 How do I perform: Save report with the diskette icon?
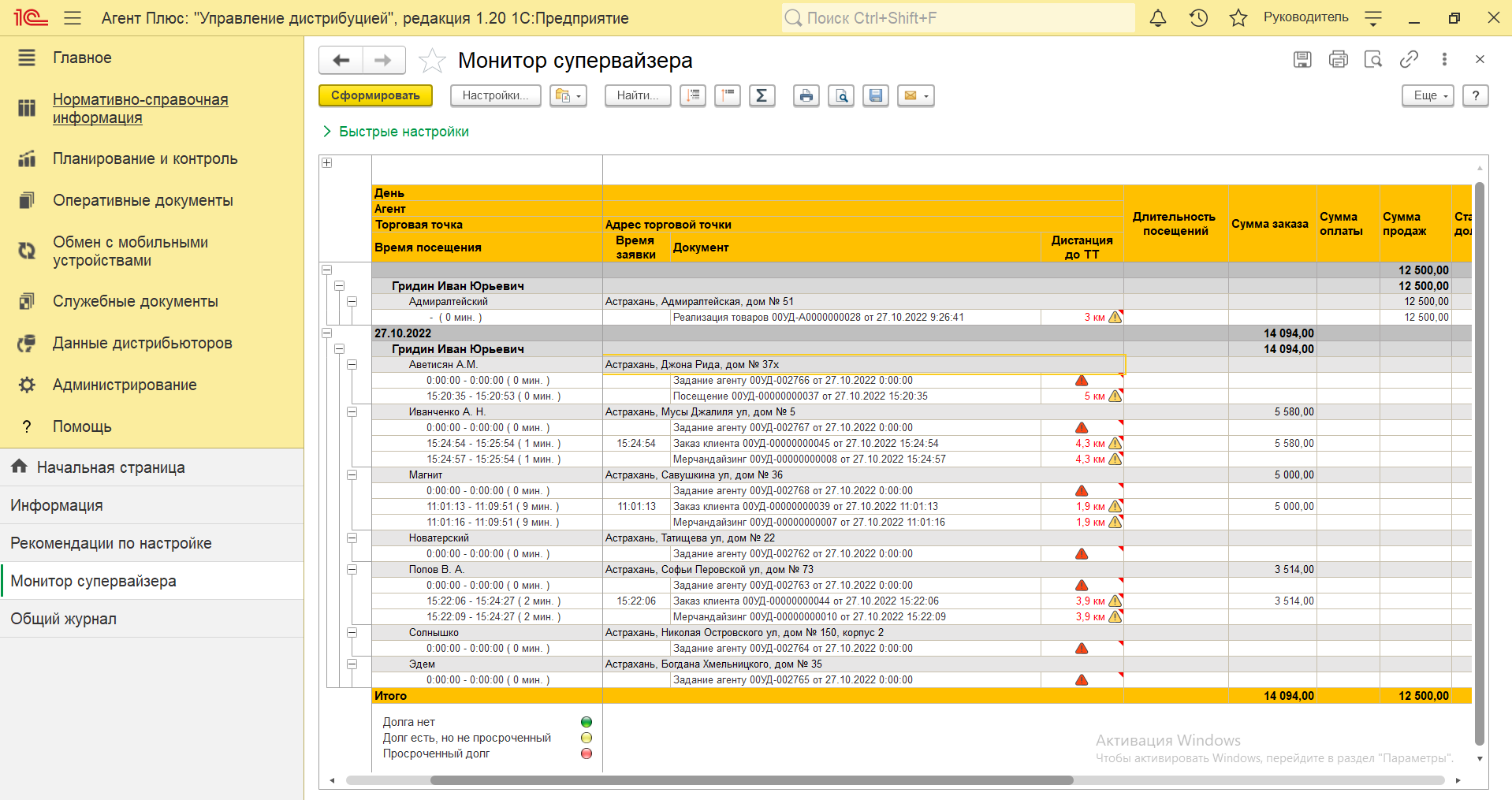click(876, 95)
